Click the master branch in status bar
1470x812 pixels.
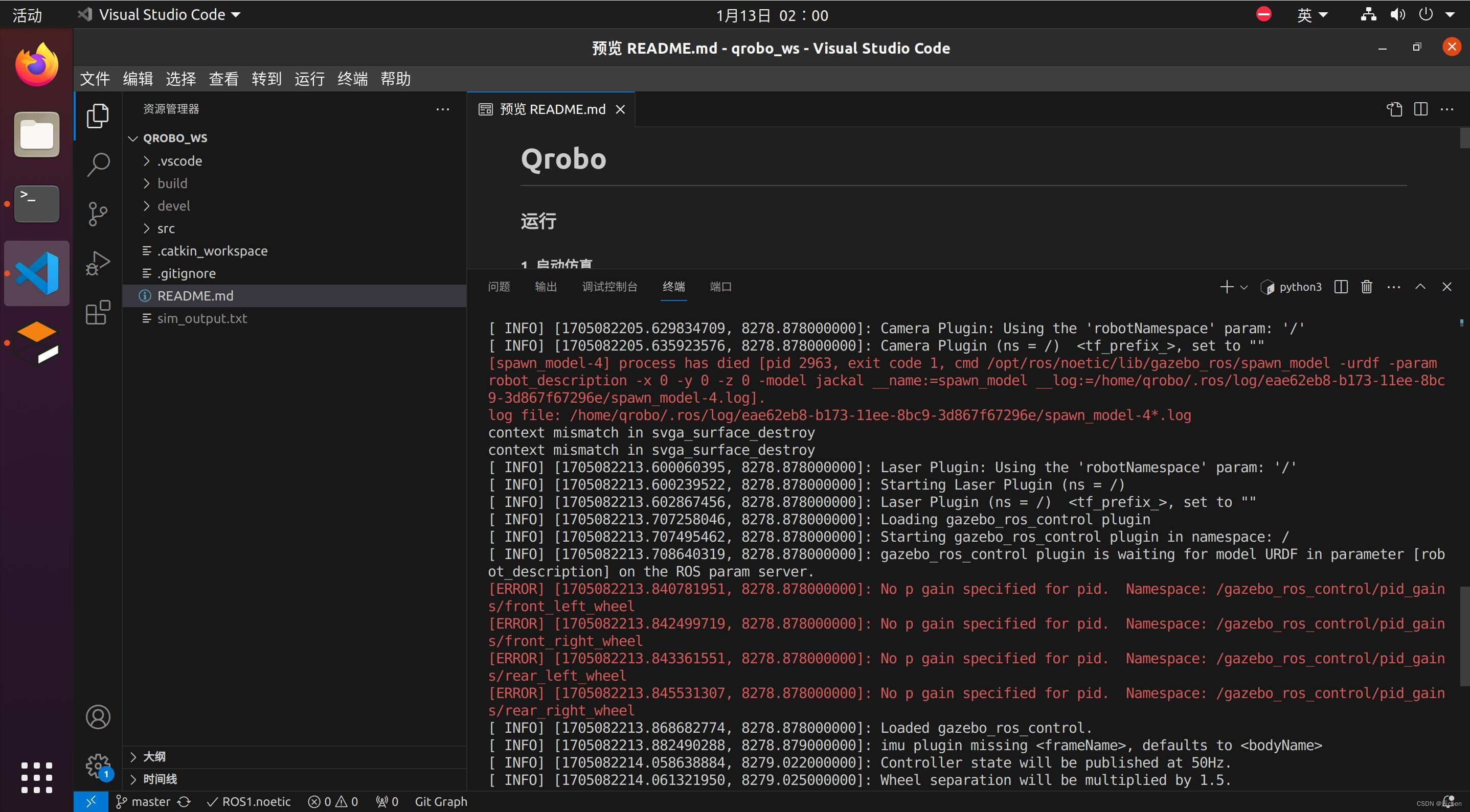pos(143,801)
